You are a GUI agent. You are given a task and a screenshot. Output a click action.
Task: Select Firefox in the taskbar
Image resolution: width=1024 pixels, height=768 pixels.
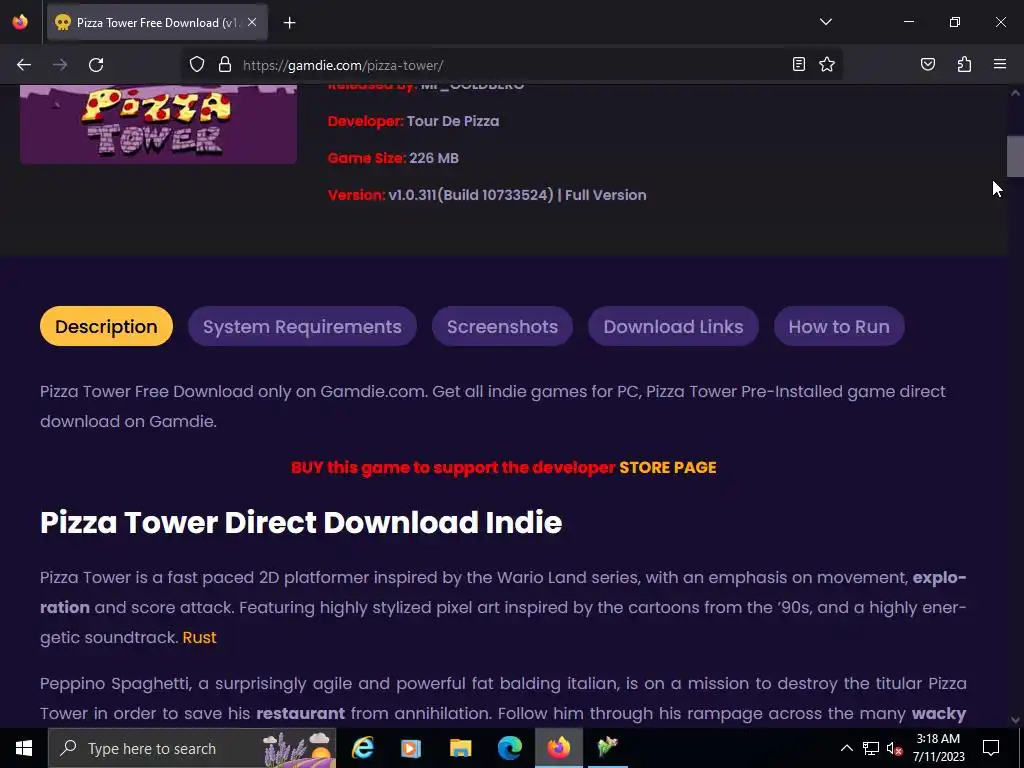[558, 748]
